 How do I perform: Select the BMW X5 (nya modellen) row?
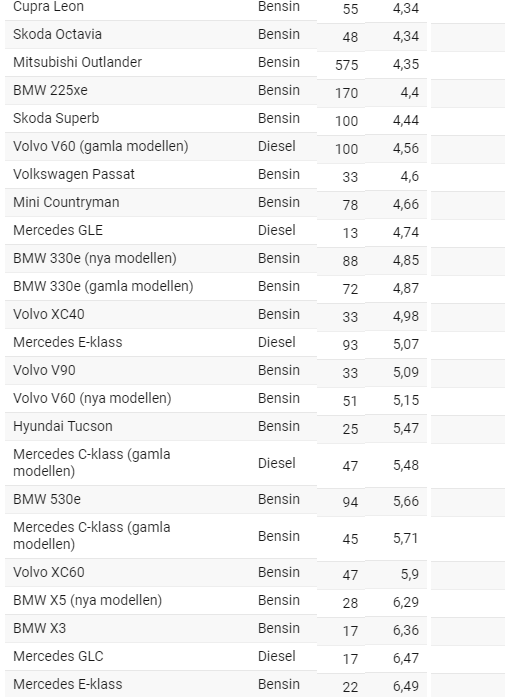(x=216, y=600)
